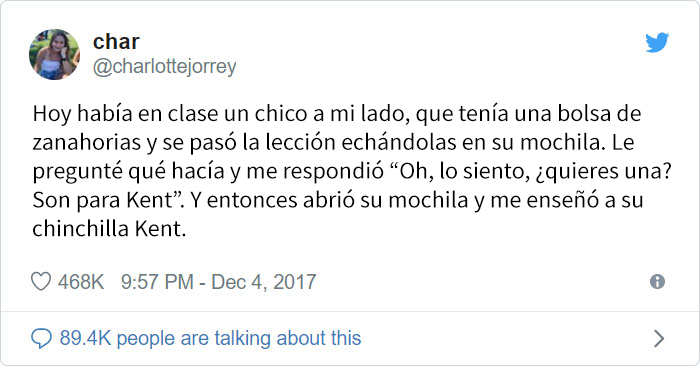Like the tweet with the heart icon
This screenshot has width=700, height=366.
click(41, 282)
